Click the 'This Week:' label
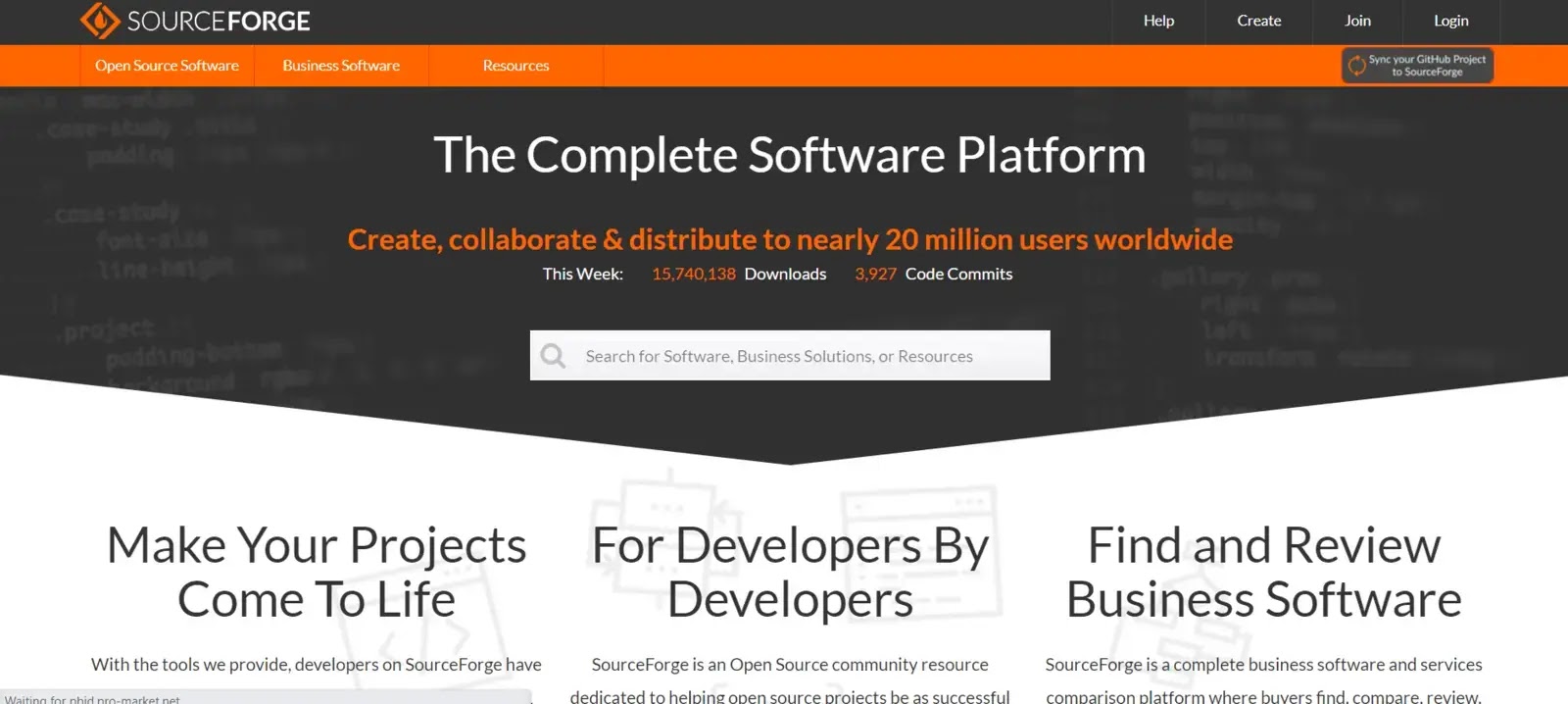This screenshot has height=704, width=1568. tap(583, 275)
